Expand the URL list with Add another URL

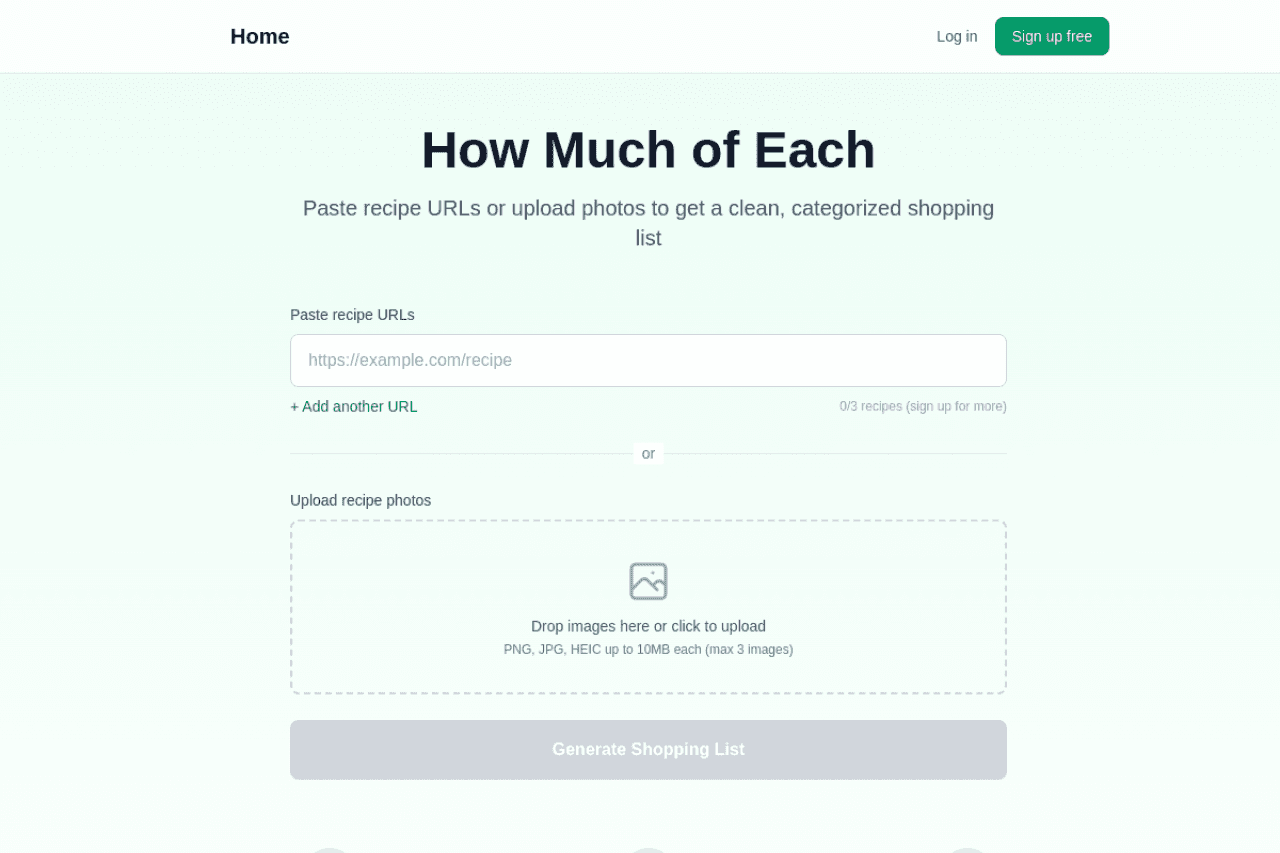coord(353,406)
